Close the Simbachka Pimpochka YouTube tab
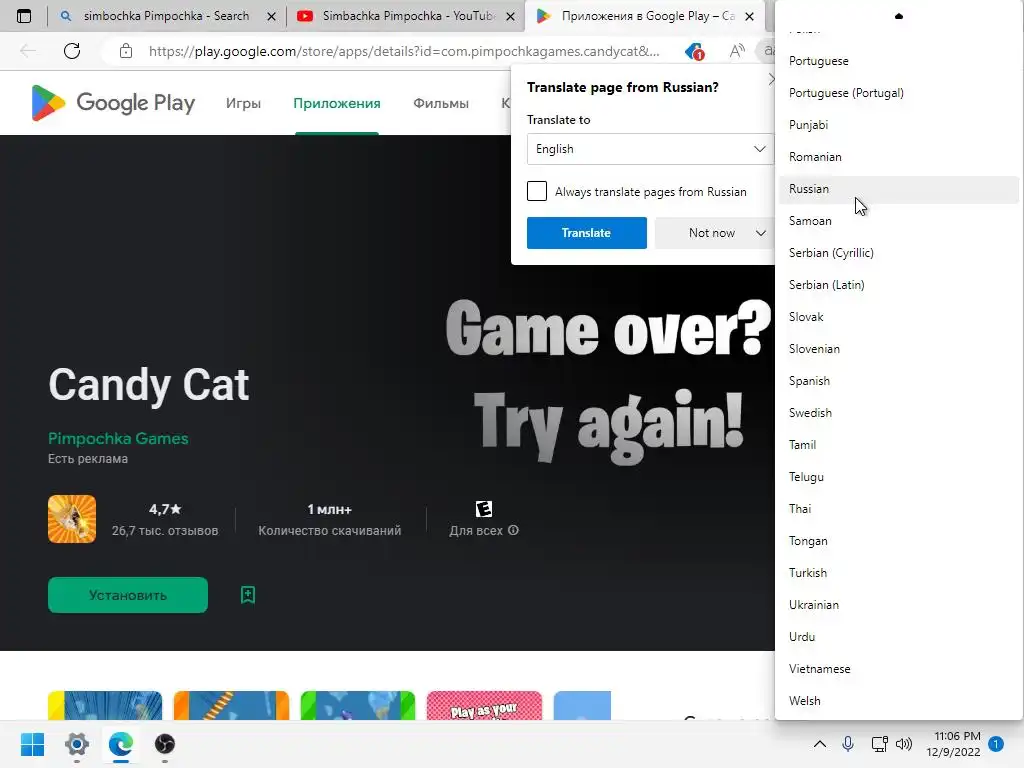The image size is (1024, 768). 511,16
